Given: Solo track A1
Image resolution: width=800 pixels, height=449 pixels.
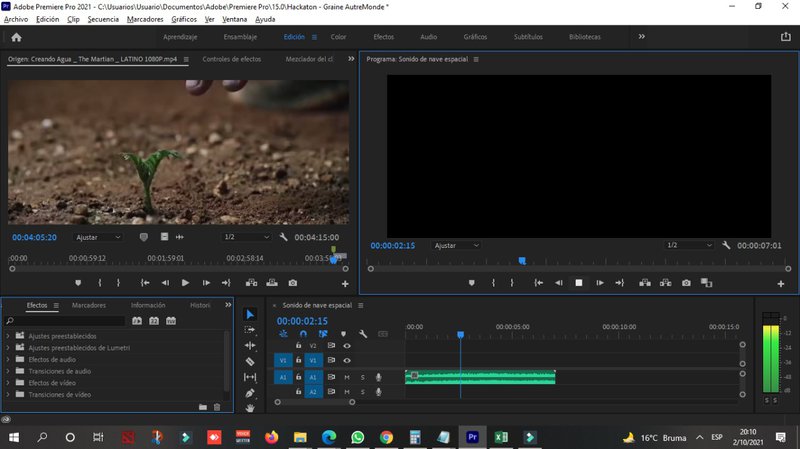Looking at the screenshot, I should 363,377.
